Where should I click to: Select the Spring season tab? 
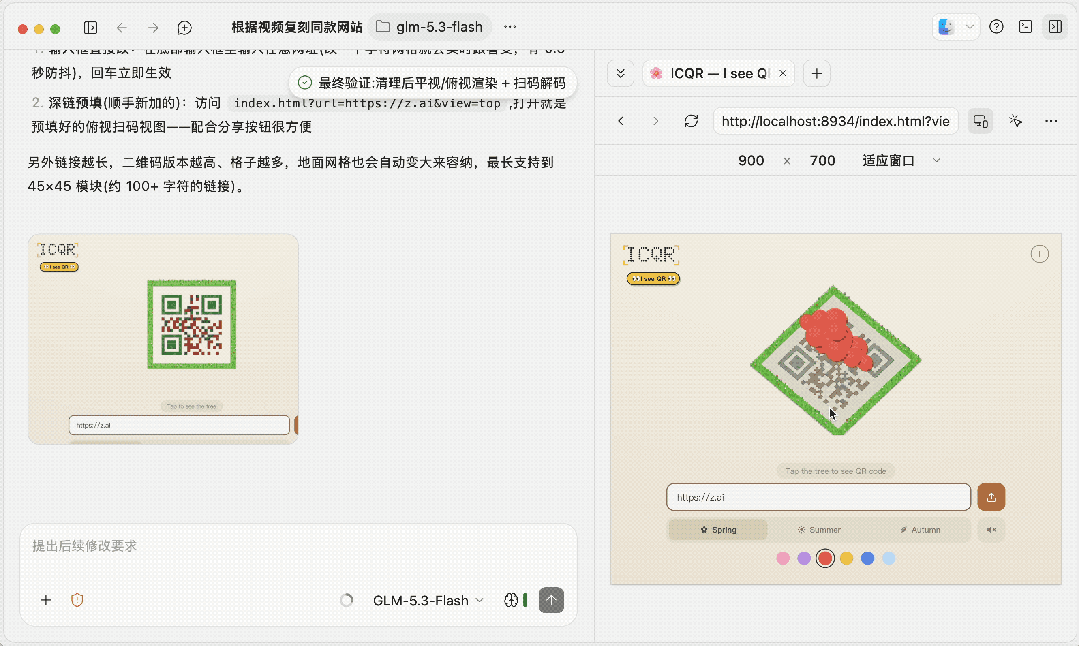click(x=718, y=530)
